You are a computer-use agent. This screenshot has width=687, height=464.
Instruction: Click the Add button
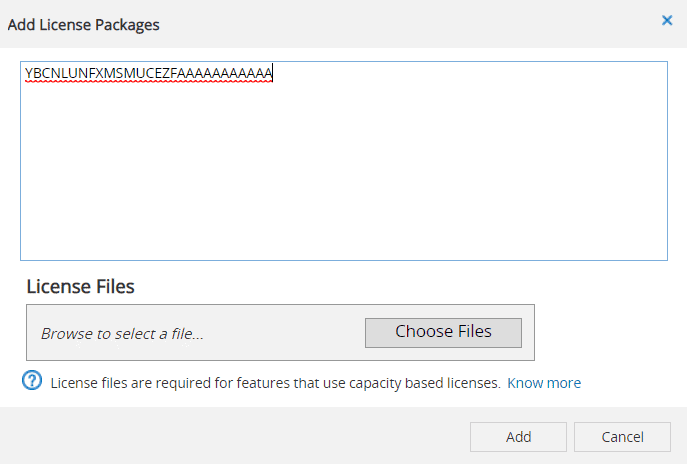(x=518, y=437)
